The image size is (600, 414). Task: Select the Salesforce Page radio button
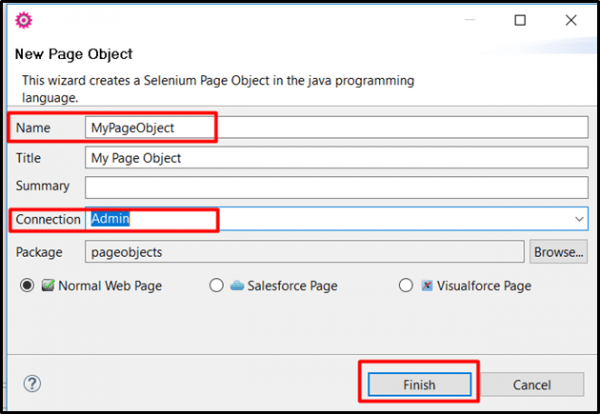coord(216,285)
